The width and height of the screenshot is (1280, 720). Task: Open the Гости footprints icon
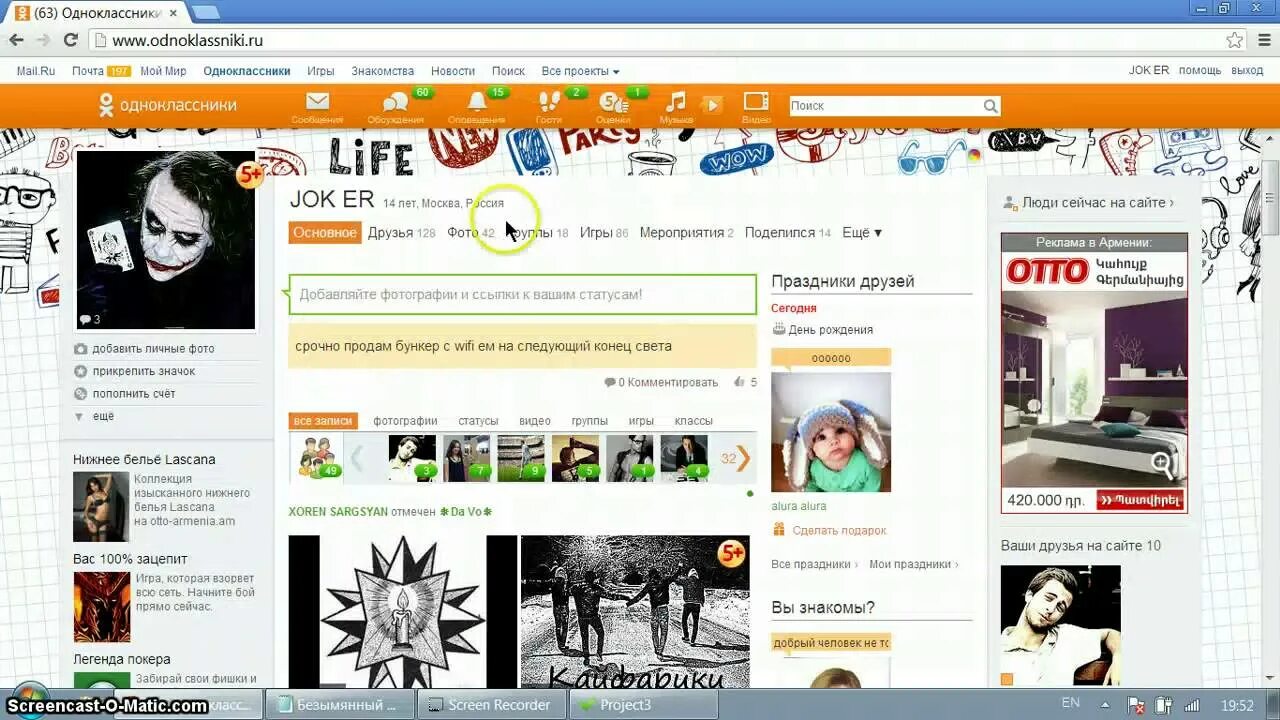tap(549, 102)
